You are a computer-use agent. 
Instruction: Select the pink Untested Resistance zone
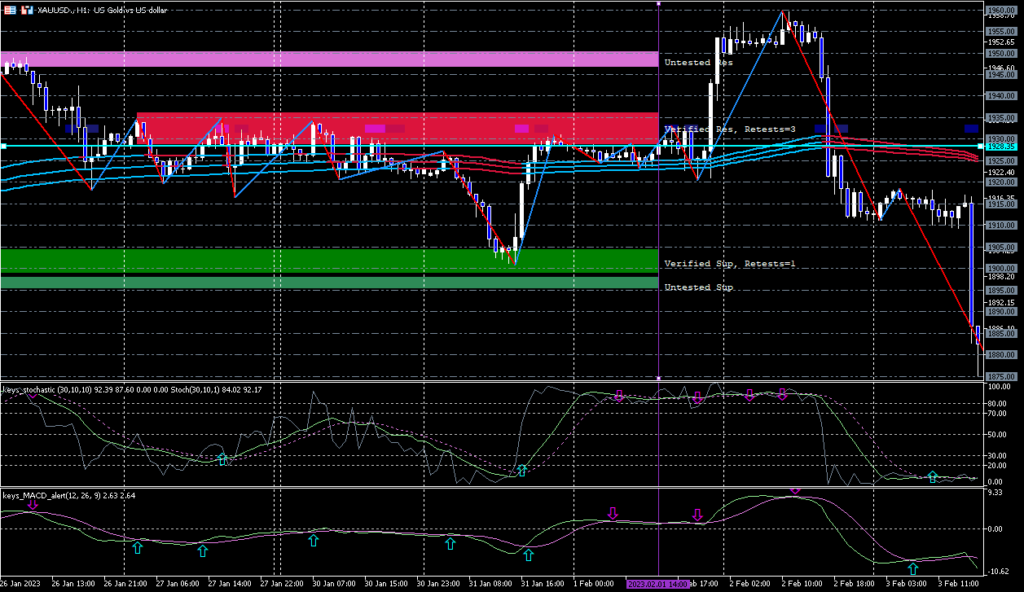(328, 59)
